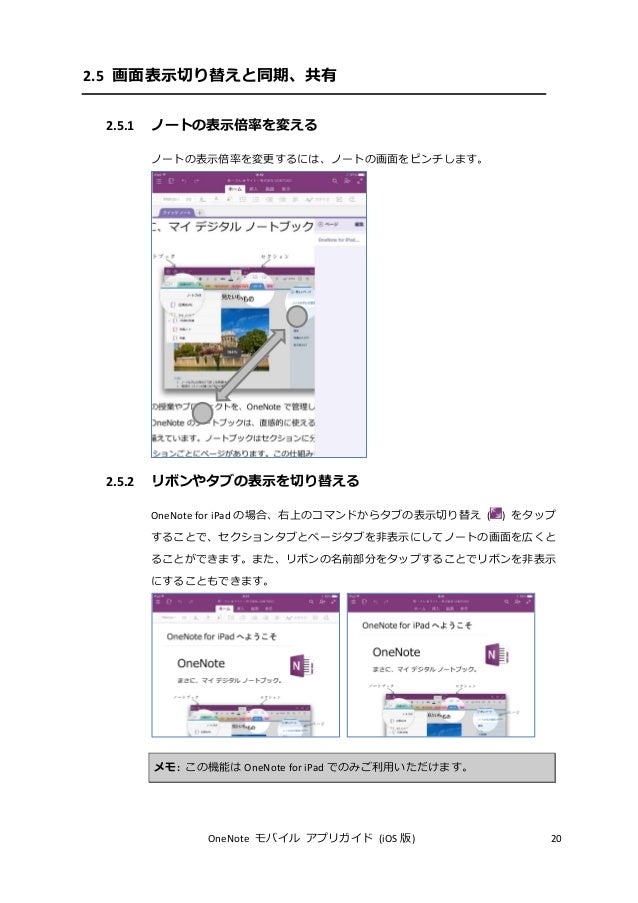Viewport: 638px width, 903px height.
Task: Open the hamburger menu in the lower-left screenshot
Action: (157, 601)
